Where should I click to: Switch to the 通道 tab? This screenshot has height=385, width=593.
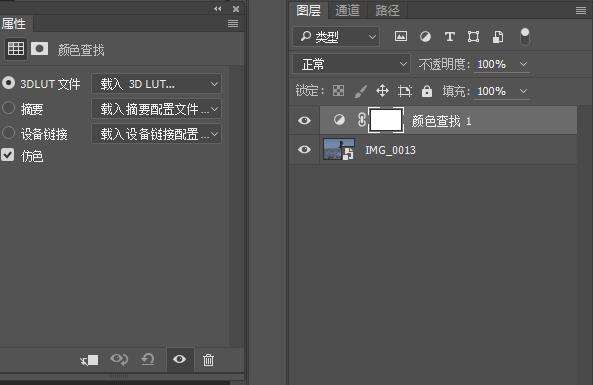pyautogui.click(x=347, y=10)
